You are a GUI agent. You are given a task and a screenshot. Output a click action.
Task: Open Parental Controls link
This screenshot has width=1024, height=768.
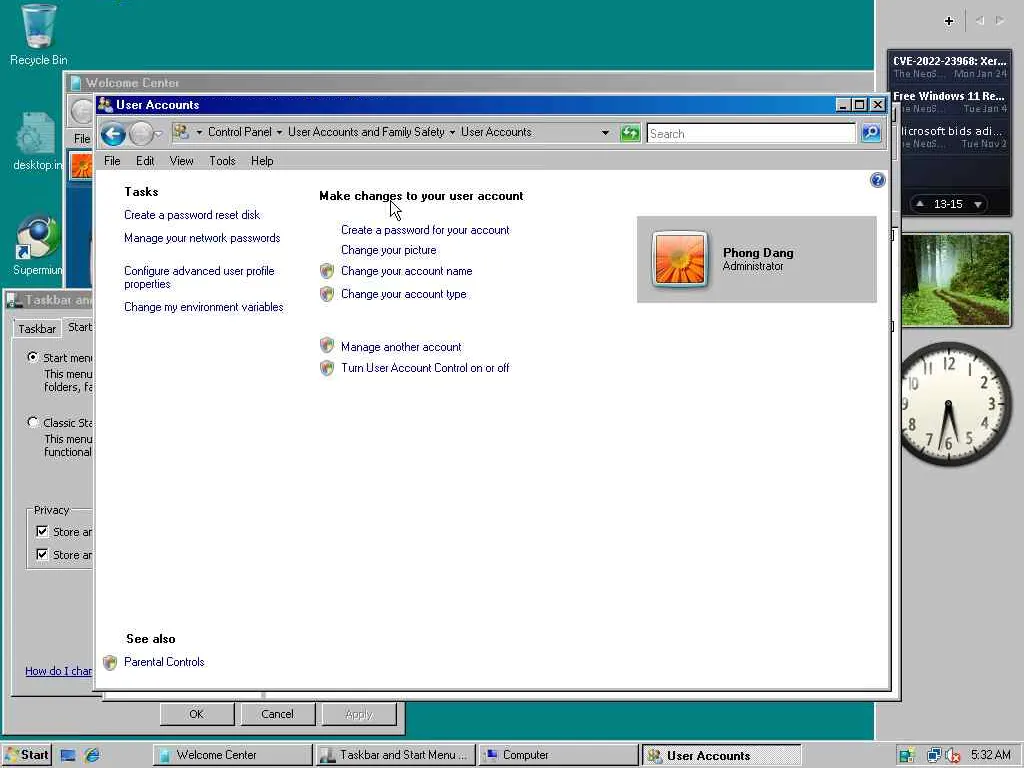(164, 662)
